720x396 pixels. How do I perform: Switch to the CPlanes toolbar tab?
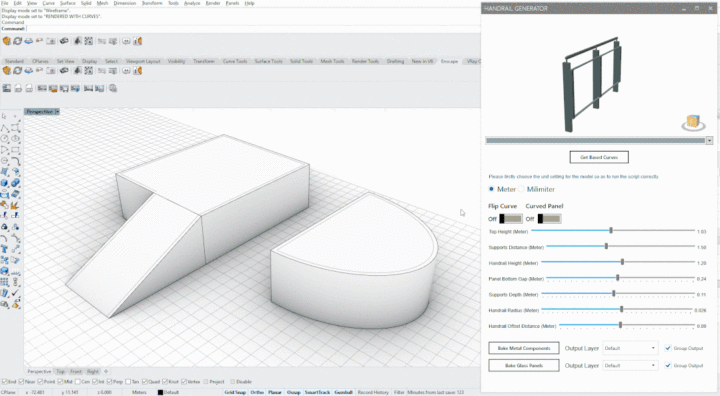(40, 61)
